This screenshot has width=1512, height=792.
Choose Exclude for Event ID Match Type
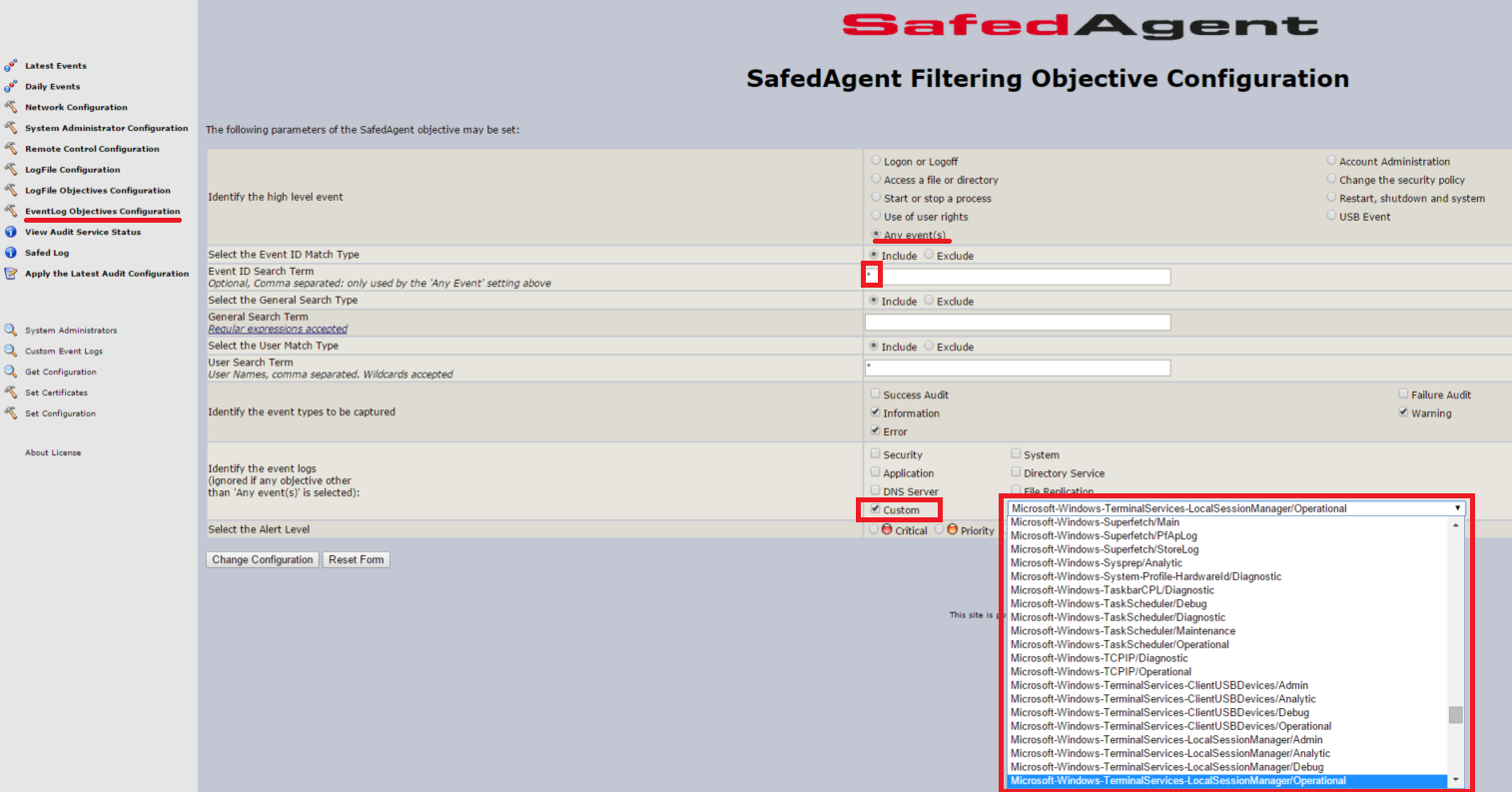pos(929,255)
